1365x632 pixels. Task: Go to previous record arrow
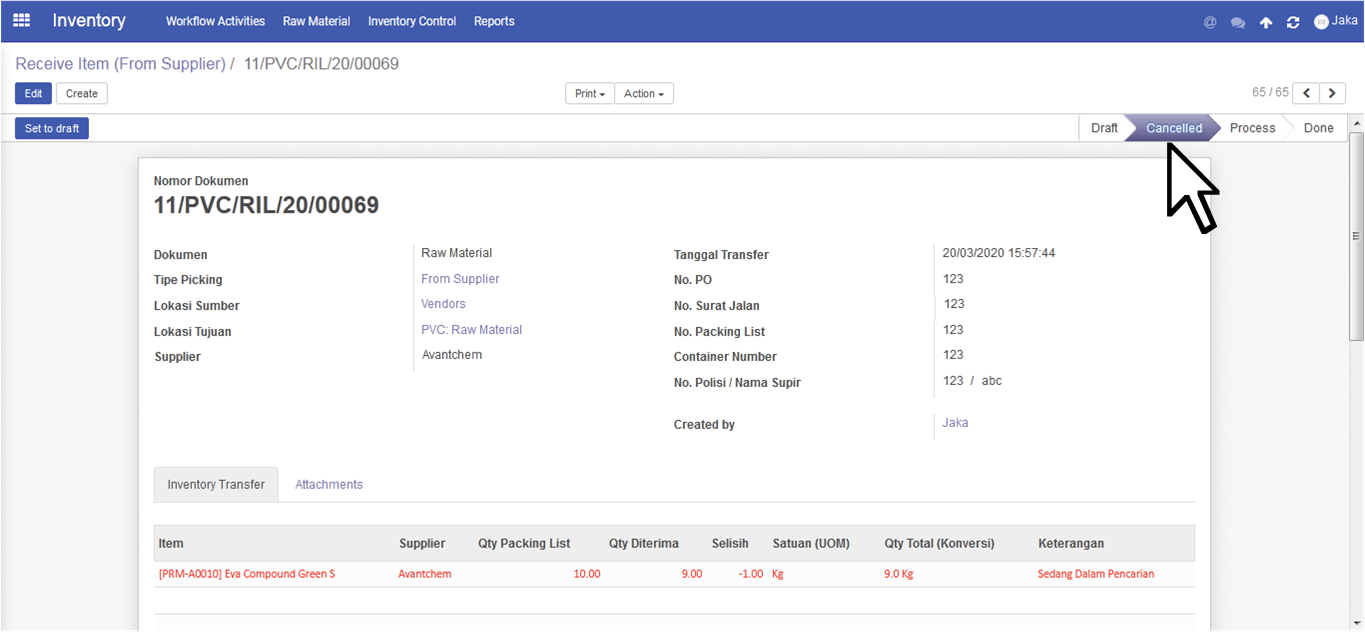(x=1306, y=93)
